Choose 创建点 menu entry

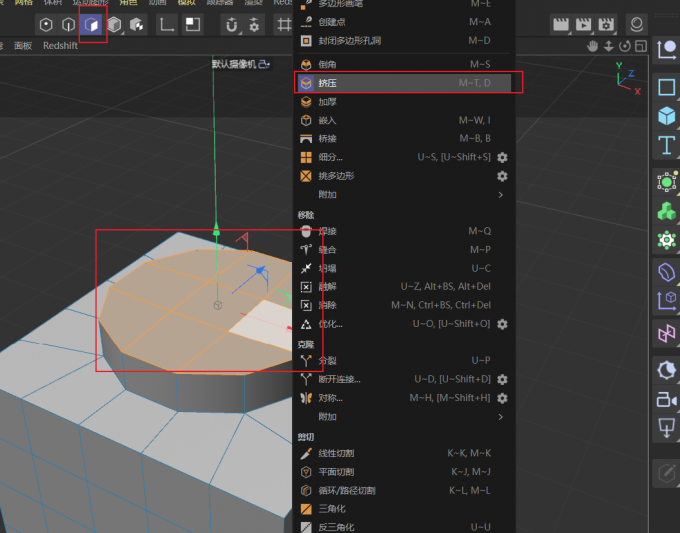tap(404, 22)
